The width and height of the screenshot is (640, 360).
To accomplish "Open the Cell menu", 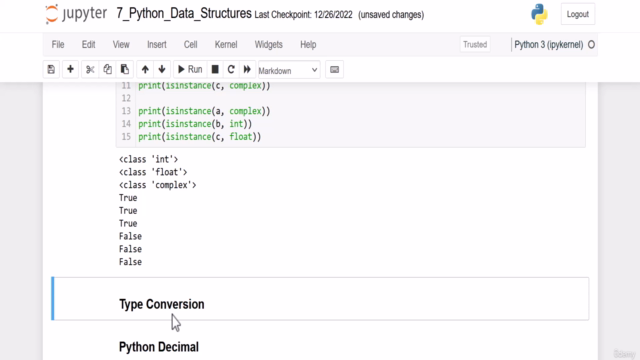I will [x=191, y=44].
